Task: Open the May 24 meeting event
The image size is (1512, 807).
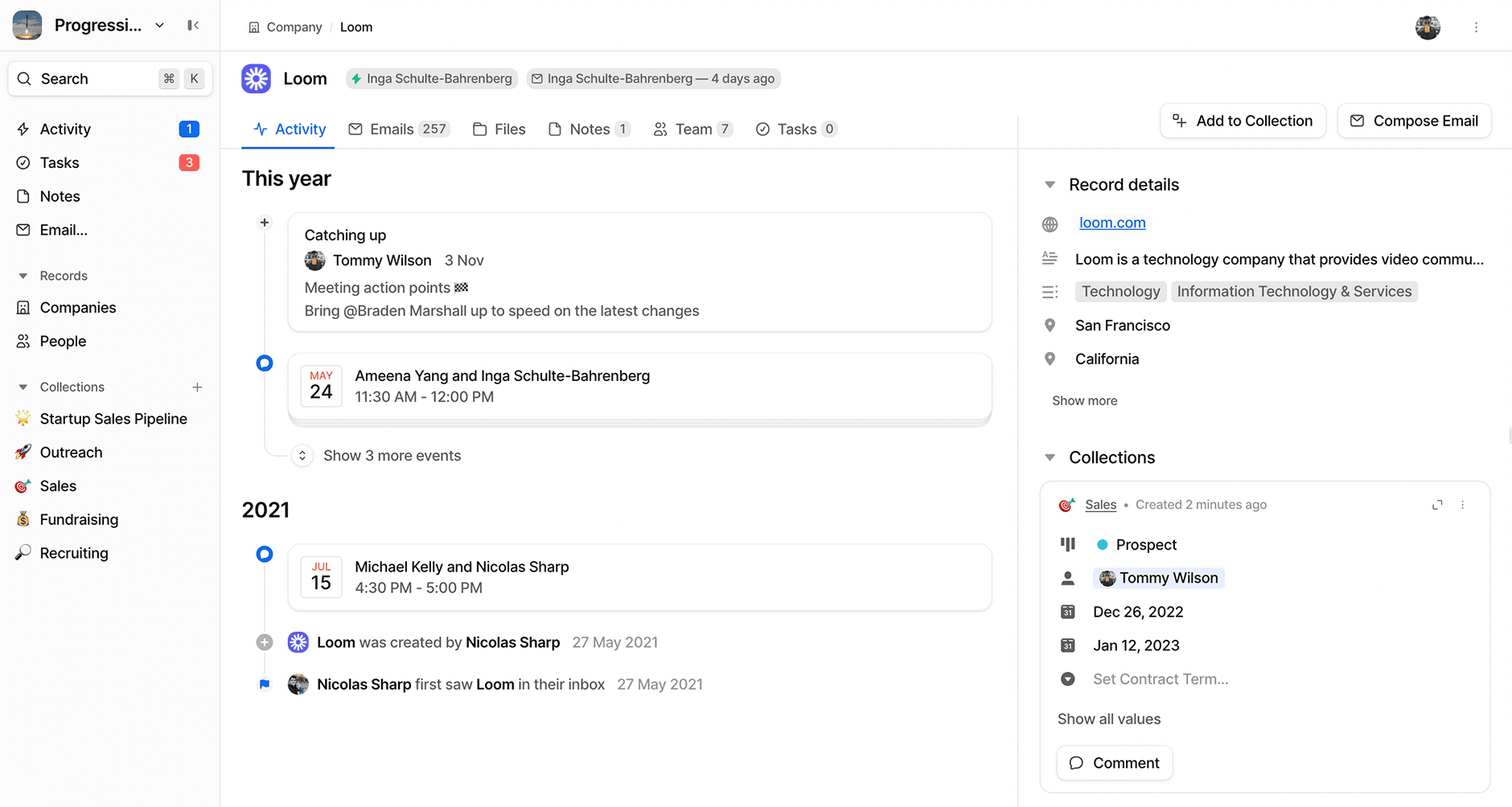Action: coord(639,387)
